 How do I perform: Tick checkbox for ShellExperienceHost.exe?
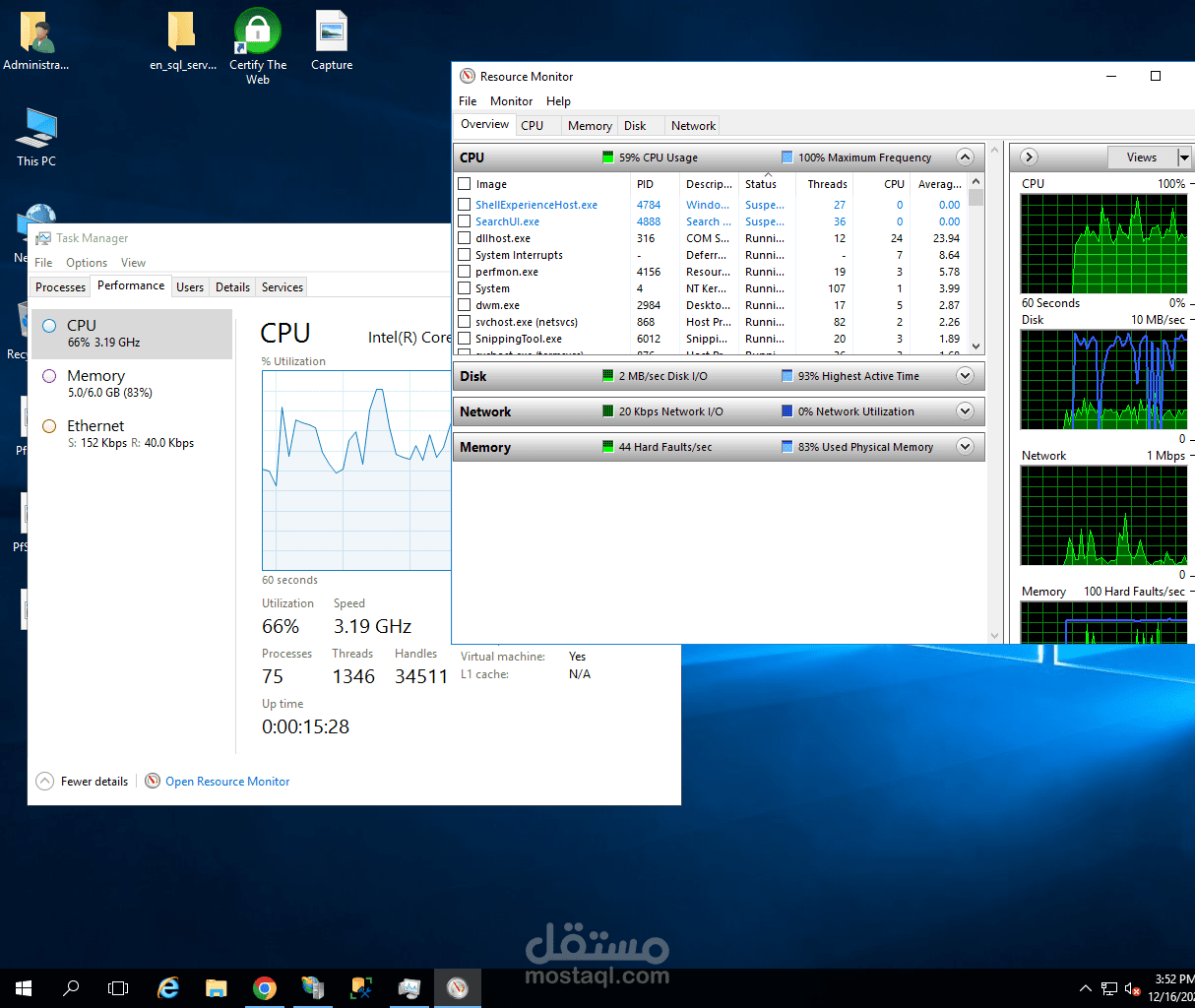click(x=465, y=205)
